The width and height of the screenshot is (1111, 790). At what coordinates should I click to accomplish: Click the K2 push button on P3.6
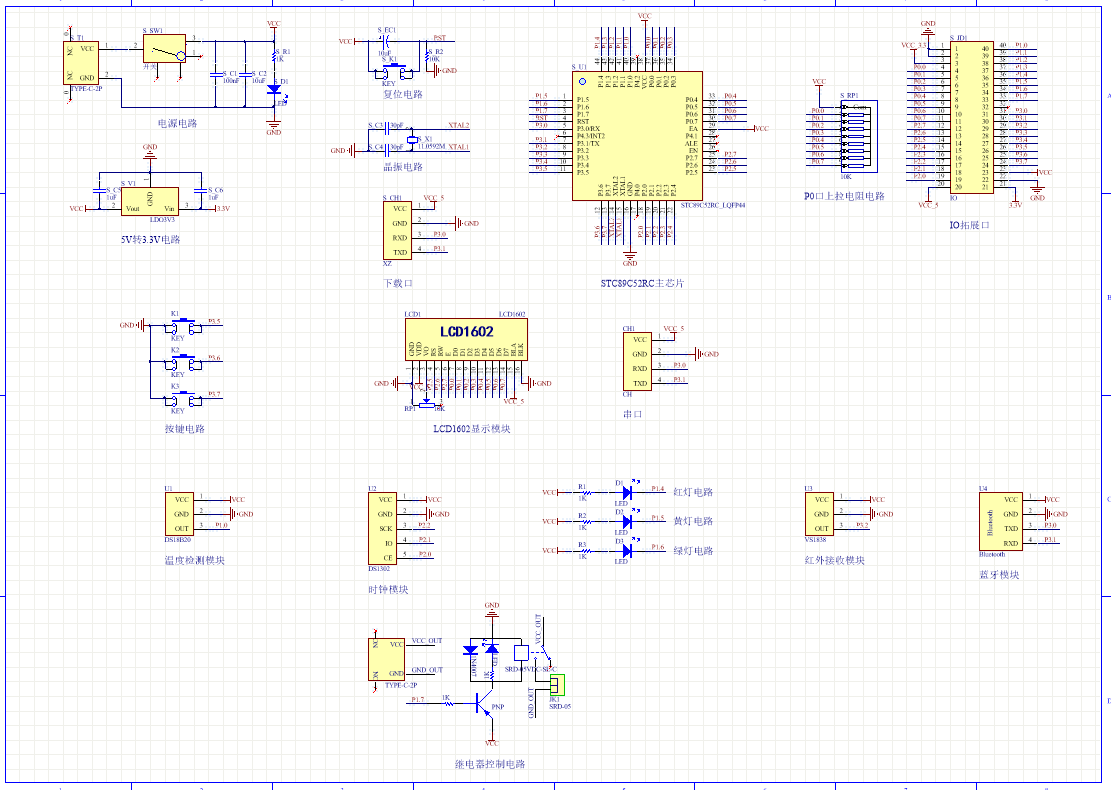click(184, 363)
